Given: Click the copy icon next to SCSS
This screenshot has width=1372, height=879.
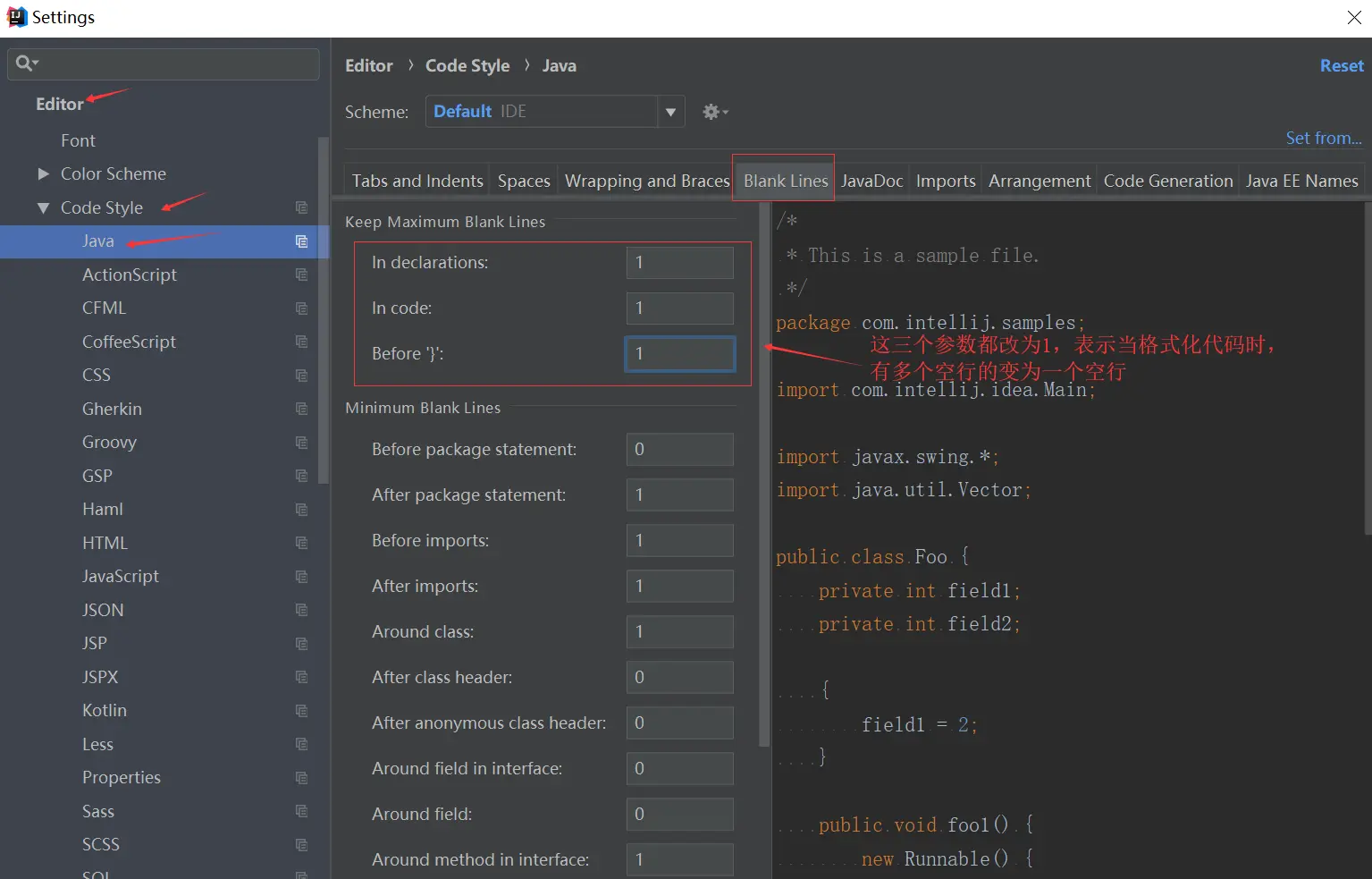Looking at the screenshot, I should [301, 845].
